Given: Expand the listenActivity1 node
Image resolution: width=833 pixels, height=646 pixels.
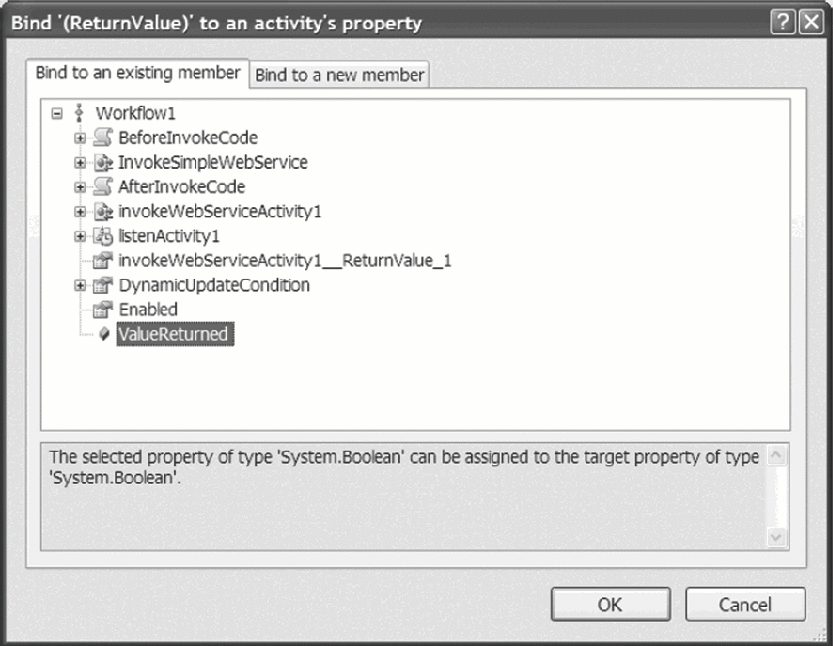Looking at the screenshot, I should pos(80,236).
